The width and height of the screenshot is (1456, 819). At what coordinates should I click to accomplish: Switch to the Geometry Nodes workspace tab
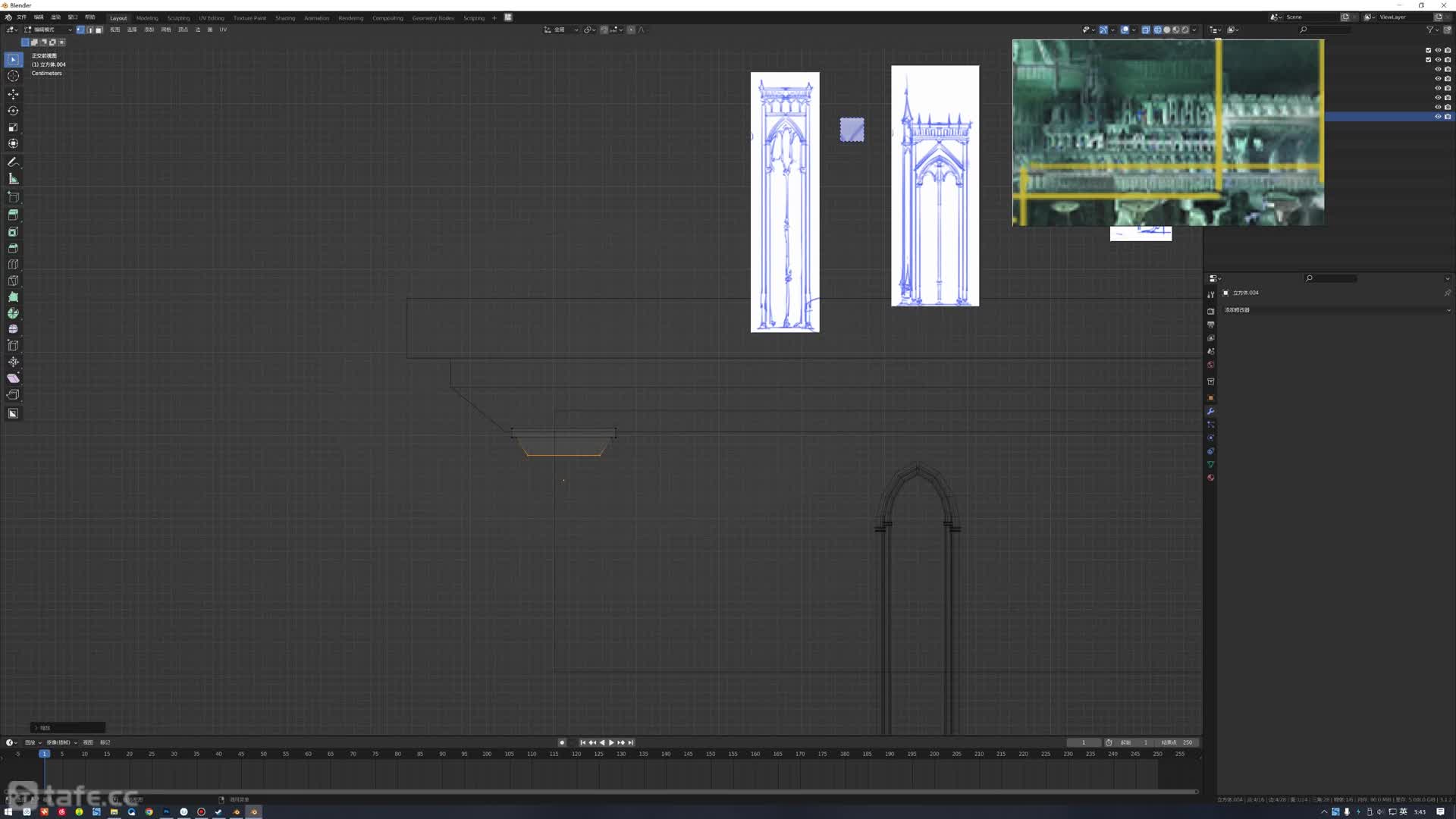(433, 17)
